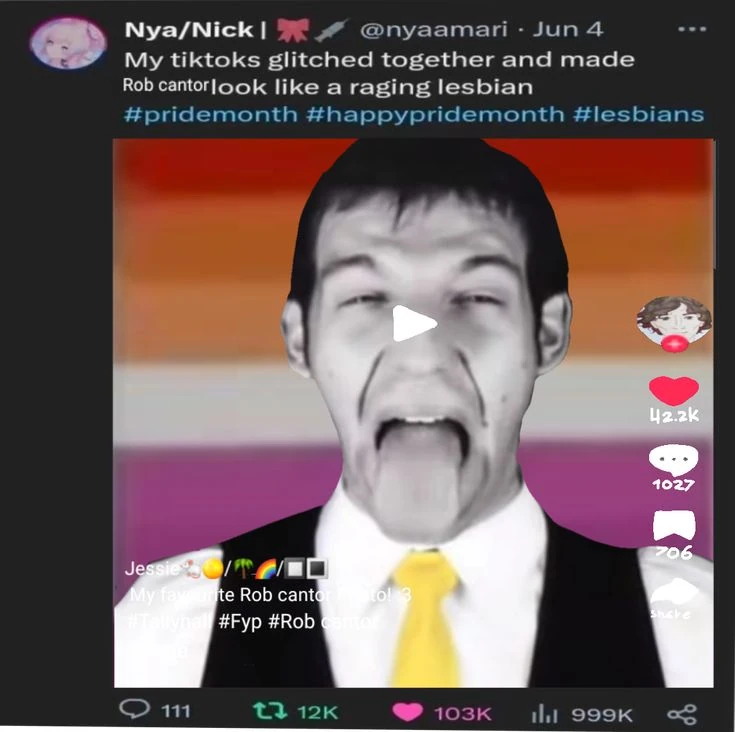Open TikTok comments bubble icon

click(x=673, y=460)
